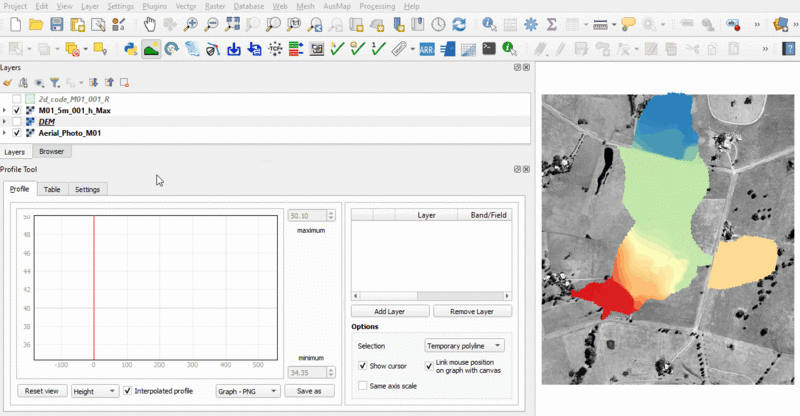
Task: Select the Pan Map hand tool
Action: [148, 23]
